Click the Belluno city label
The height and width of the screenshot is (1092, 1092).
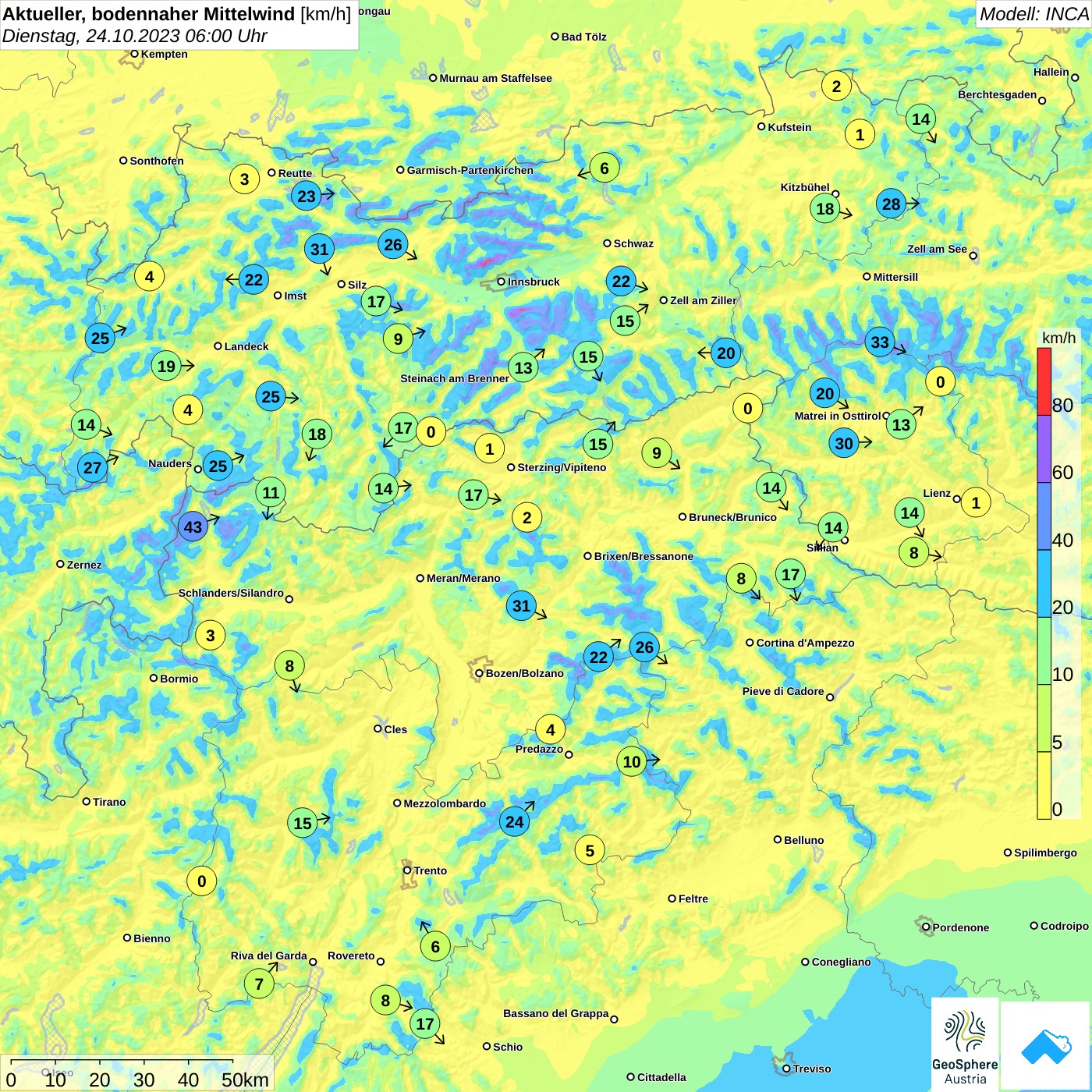pos(803,840)
